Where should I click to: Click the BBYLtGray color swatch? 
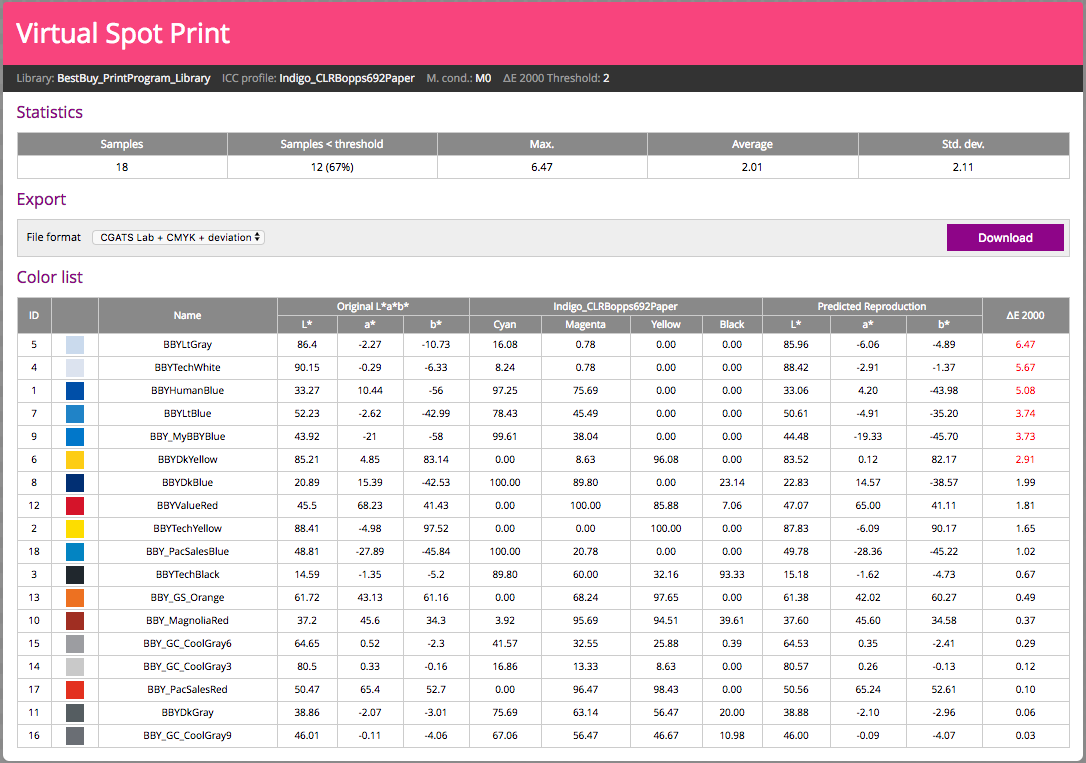[75, 345]
